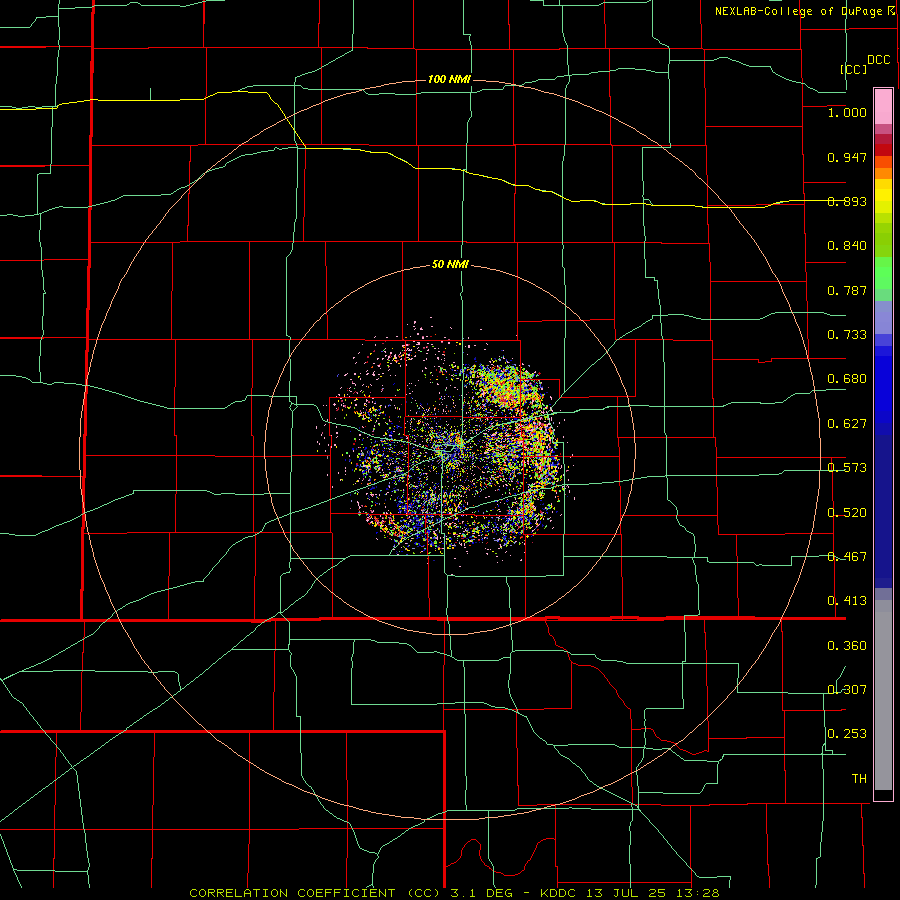Pick the lavender band of color bar
The image size is (900, 900).
coord(883,317)
